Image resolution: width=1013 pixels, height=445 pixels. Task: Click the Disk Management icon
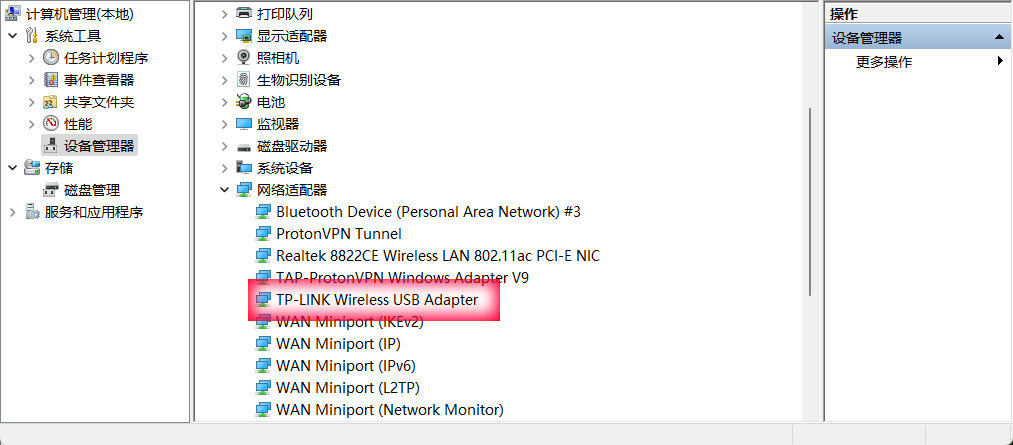click(51, 190)
